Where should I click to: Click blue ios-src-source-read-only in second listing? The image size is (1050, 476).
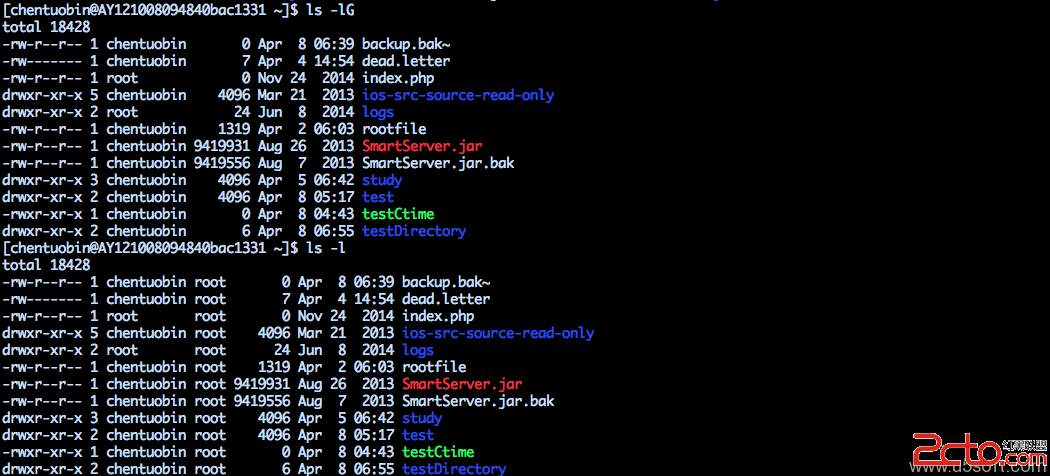click(498, 333)
